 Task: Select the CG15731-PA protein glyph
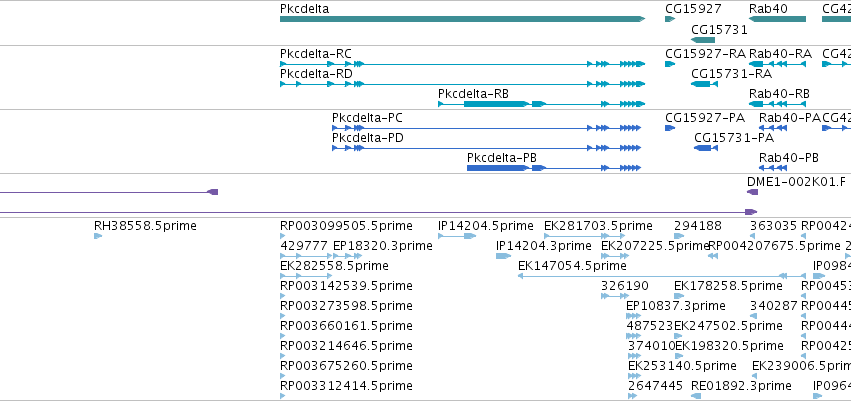coord(706,148)
